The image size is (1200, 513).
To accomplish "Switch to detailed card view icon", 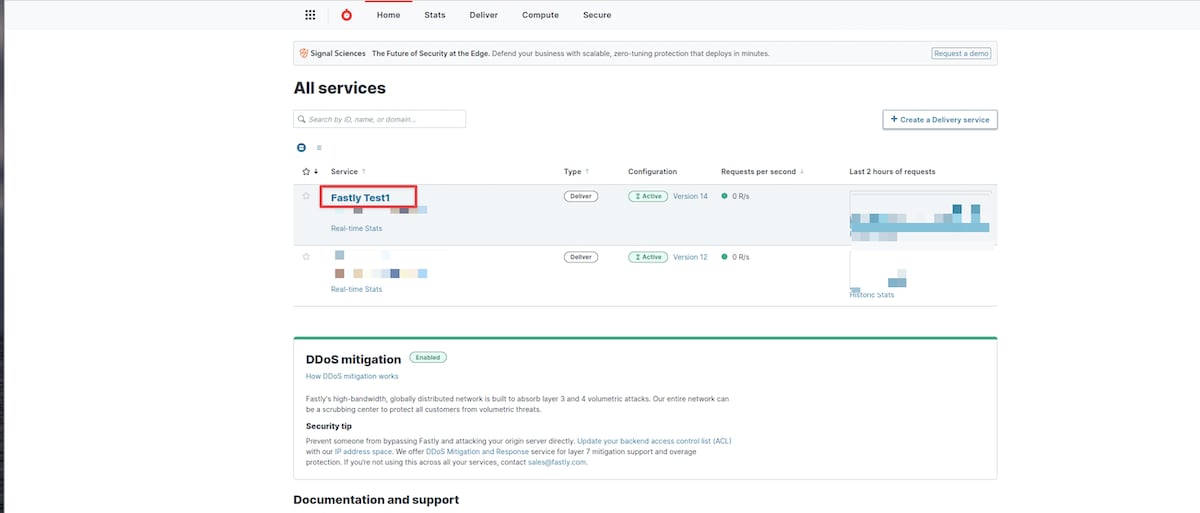I will [x=302, y=147].
